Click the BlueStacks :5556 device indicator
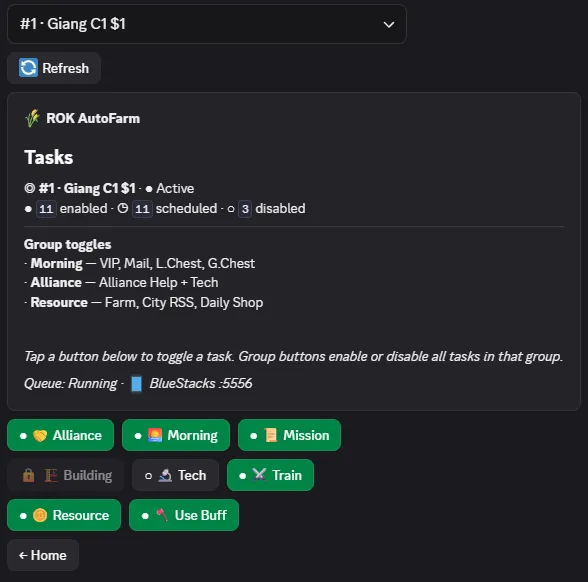This screenshot has height=582, width=588. pos(192,384)
